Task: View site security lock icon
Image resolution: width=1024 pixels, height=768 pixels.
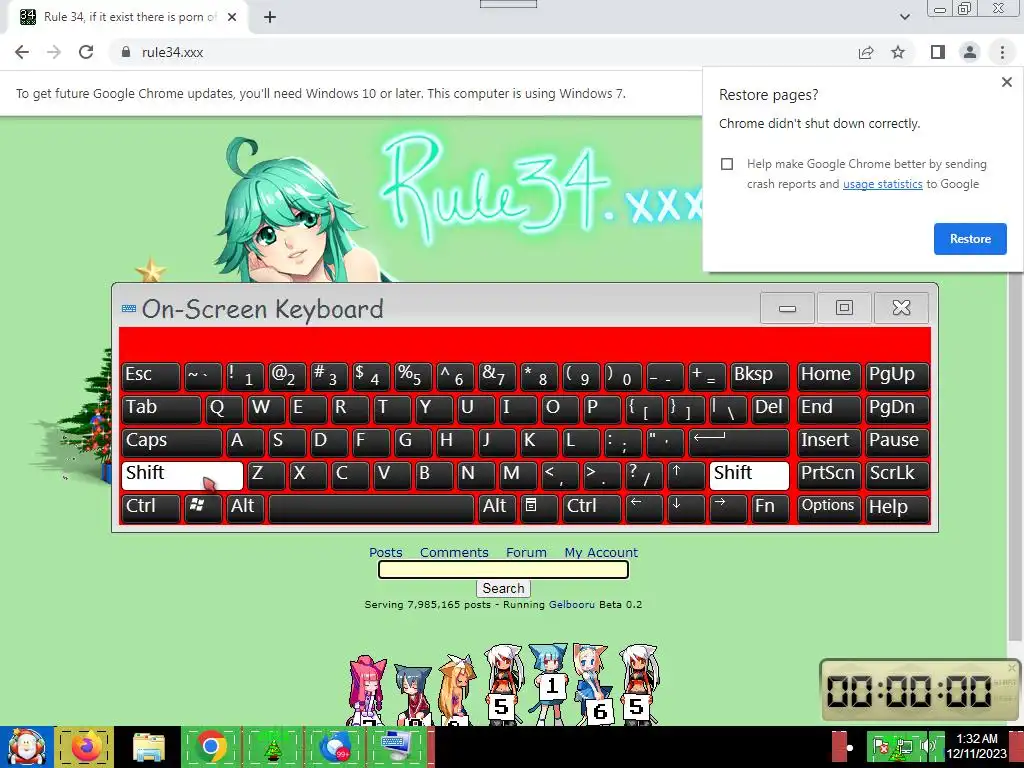Action: click(x=126, y=52)
